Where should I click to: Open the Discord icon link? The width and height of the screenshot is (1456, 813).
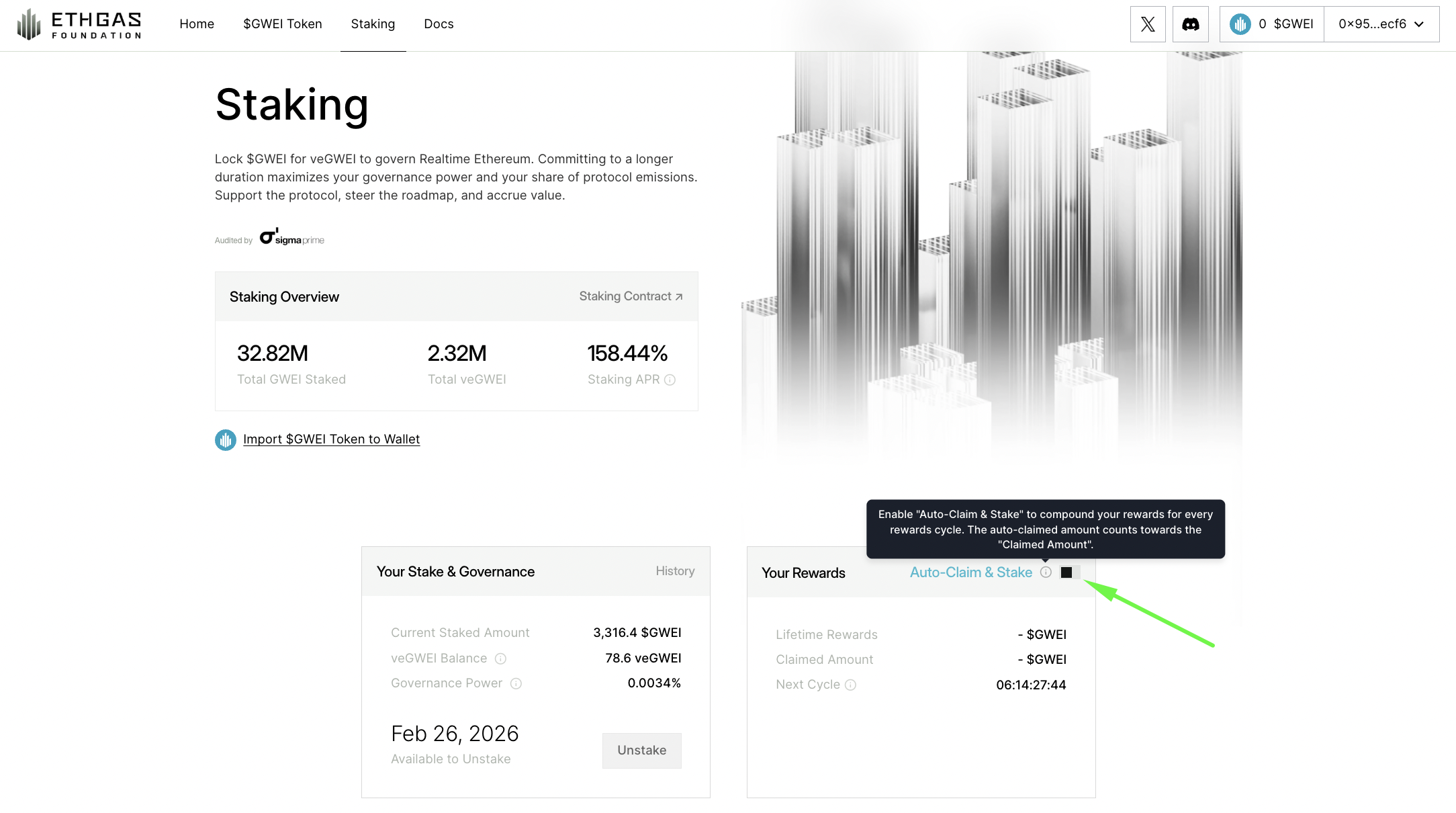pos(1191,24)
